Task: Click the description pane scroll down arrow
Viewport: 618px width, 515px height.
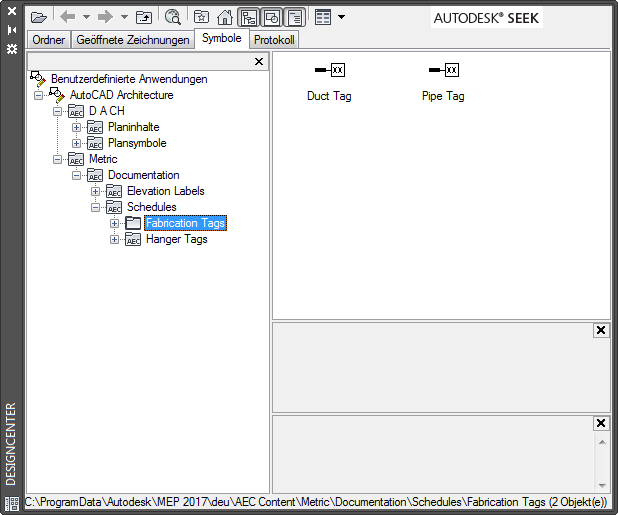Action: pos(602,485)
